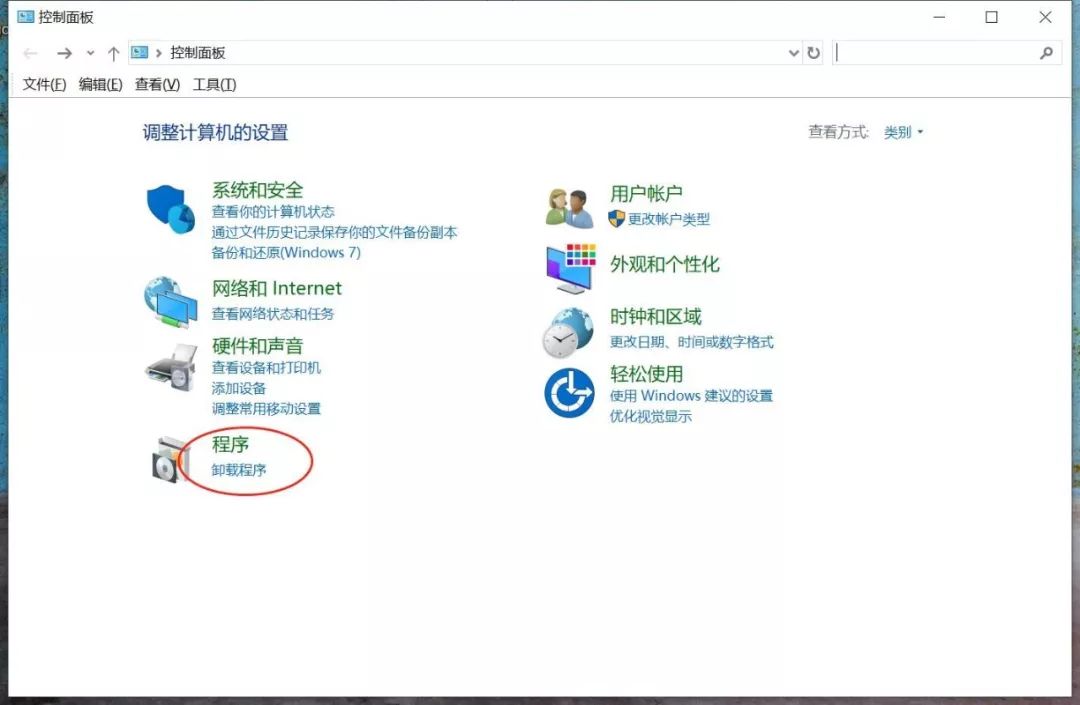Open Appearance and Personalization monitor icon
The width and height of the screenshot is (1080, 705).
[x=570, y=269]
